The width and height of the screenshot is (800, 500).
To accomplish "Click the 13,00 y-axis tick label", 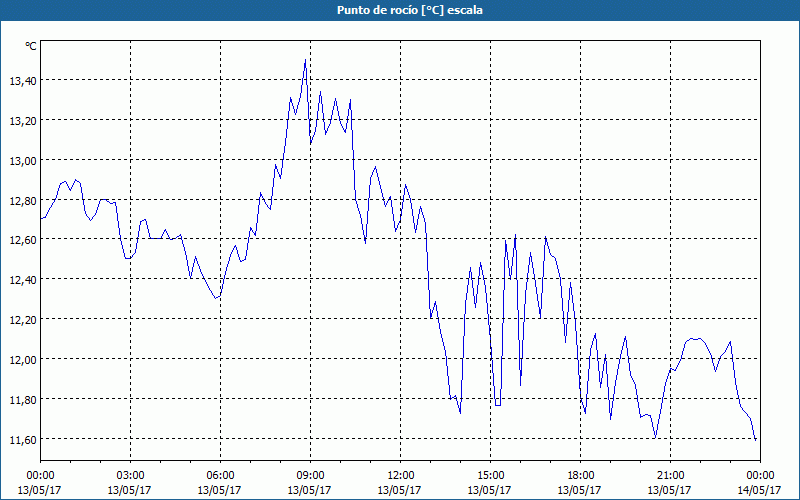I will pos(23,160).
